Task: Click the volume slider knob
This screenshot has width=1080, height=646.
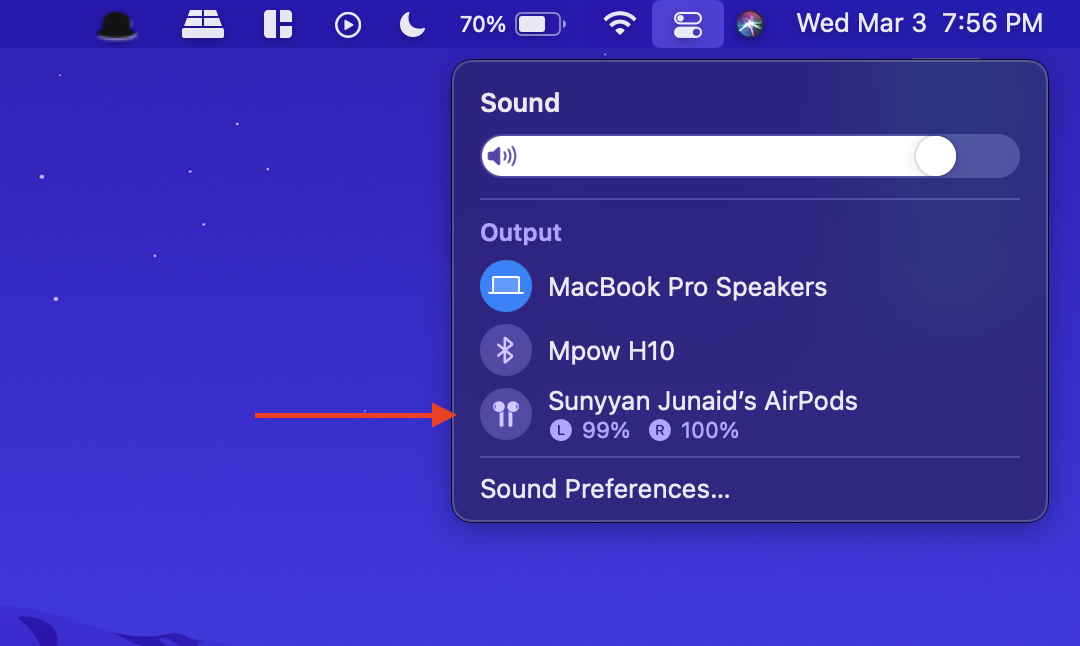Action: coord(935,156)
